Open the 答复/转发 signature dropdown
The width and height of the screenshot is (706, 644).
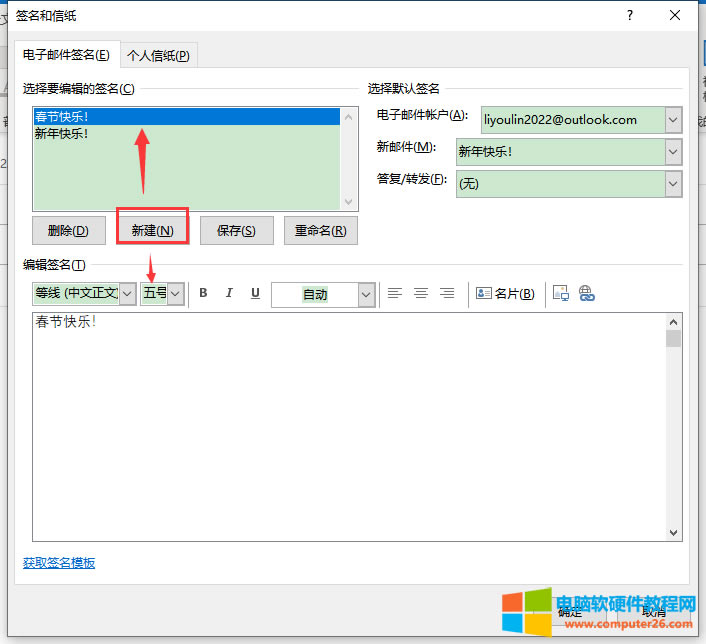[673, 184]
